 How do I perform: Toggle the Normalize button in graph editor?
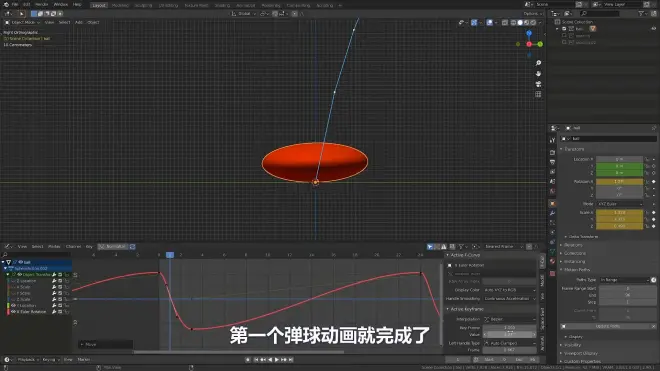pyautogui.click(x=112, y=247)
